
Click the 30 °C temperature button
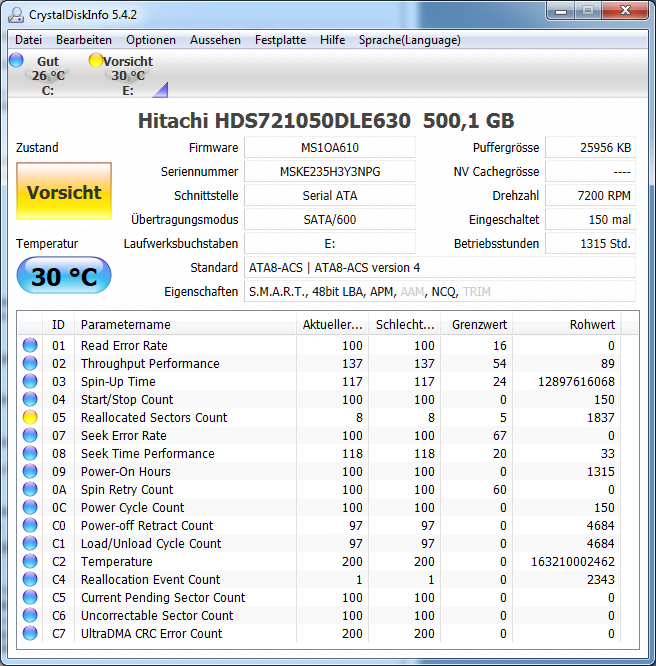pyautogui.click(x=64, y=275)
